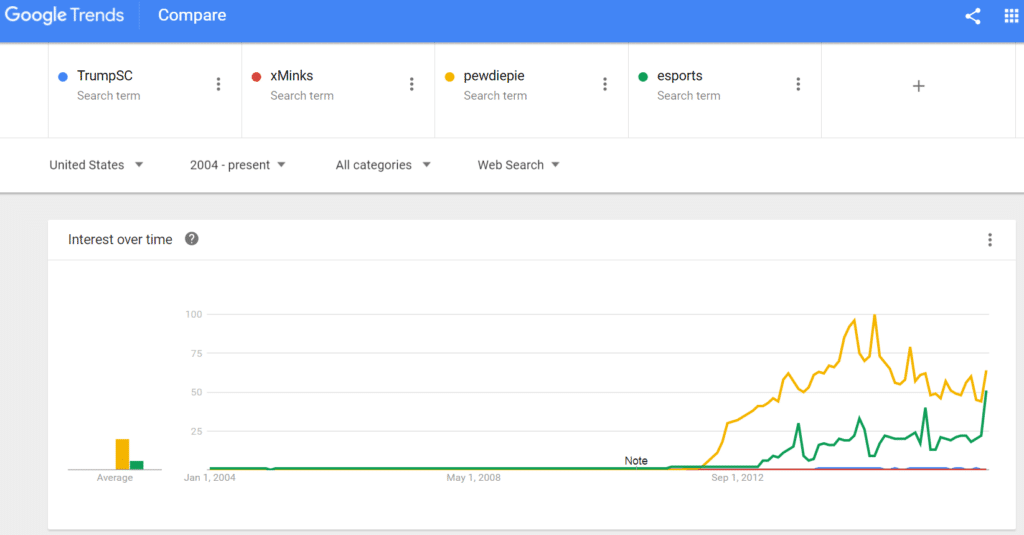Add a new comparison term with plus
Viewport: 1024px width, 535px height.
[x=918, y=86]
